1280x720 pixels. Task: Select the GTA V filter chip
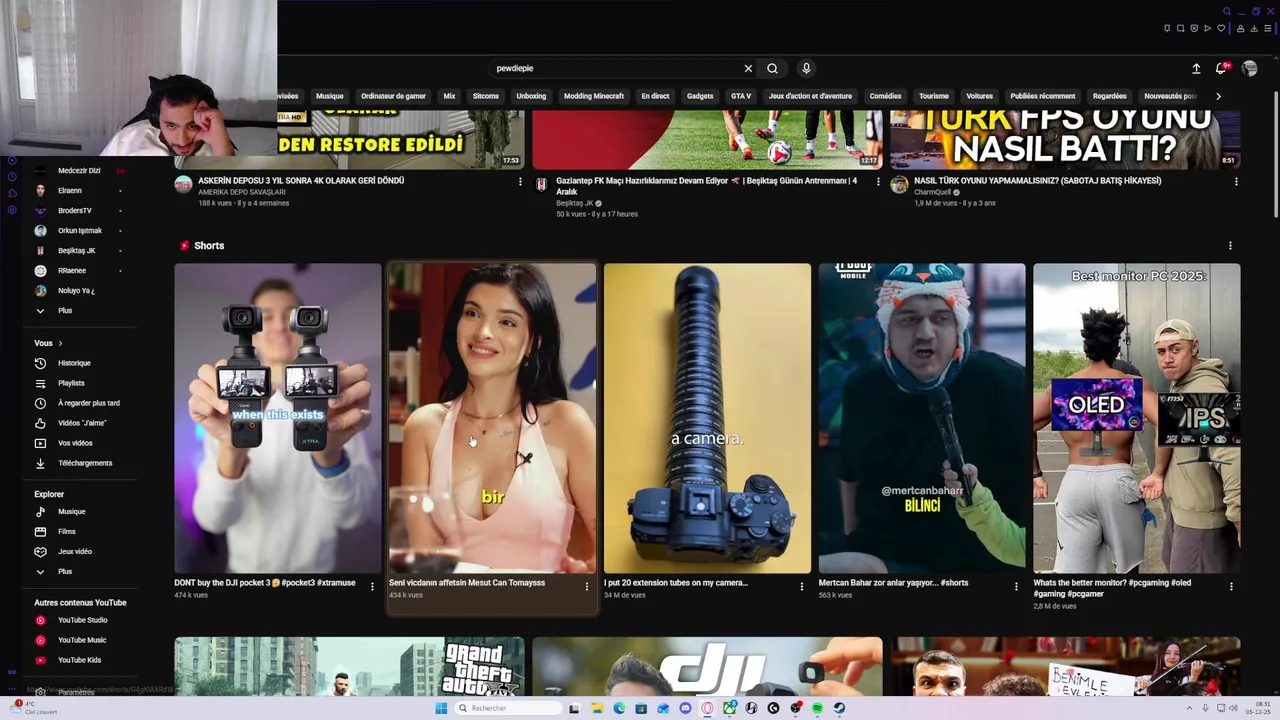click(741, 96)
